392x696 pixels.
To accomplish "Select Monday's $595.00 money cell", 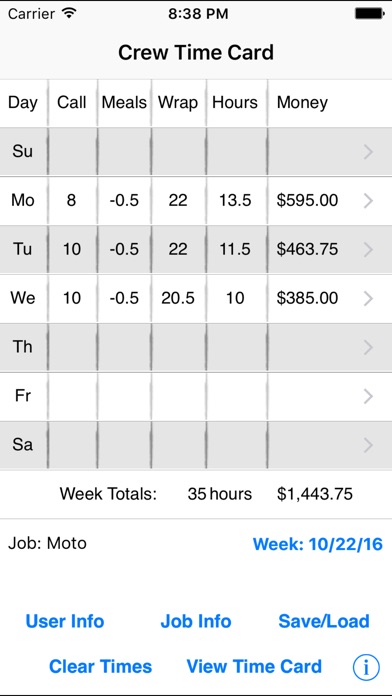I will tap(307, 201).
